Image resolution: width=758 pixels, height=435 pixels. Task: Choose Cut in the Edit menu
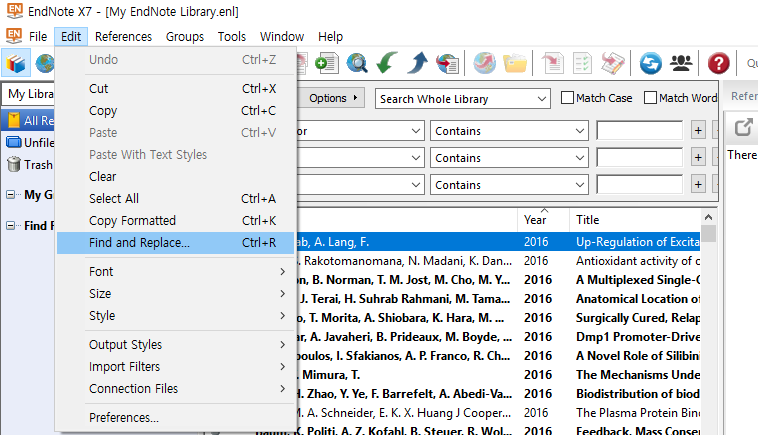(x=175, y=88)
